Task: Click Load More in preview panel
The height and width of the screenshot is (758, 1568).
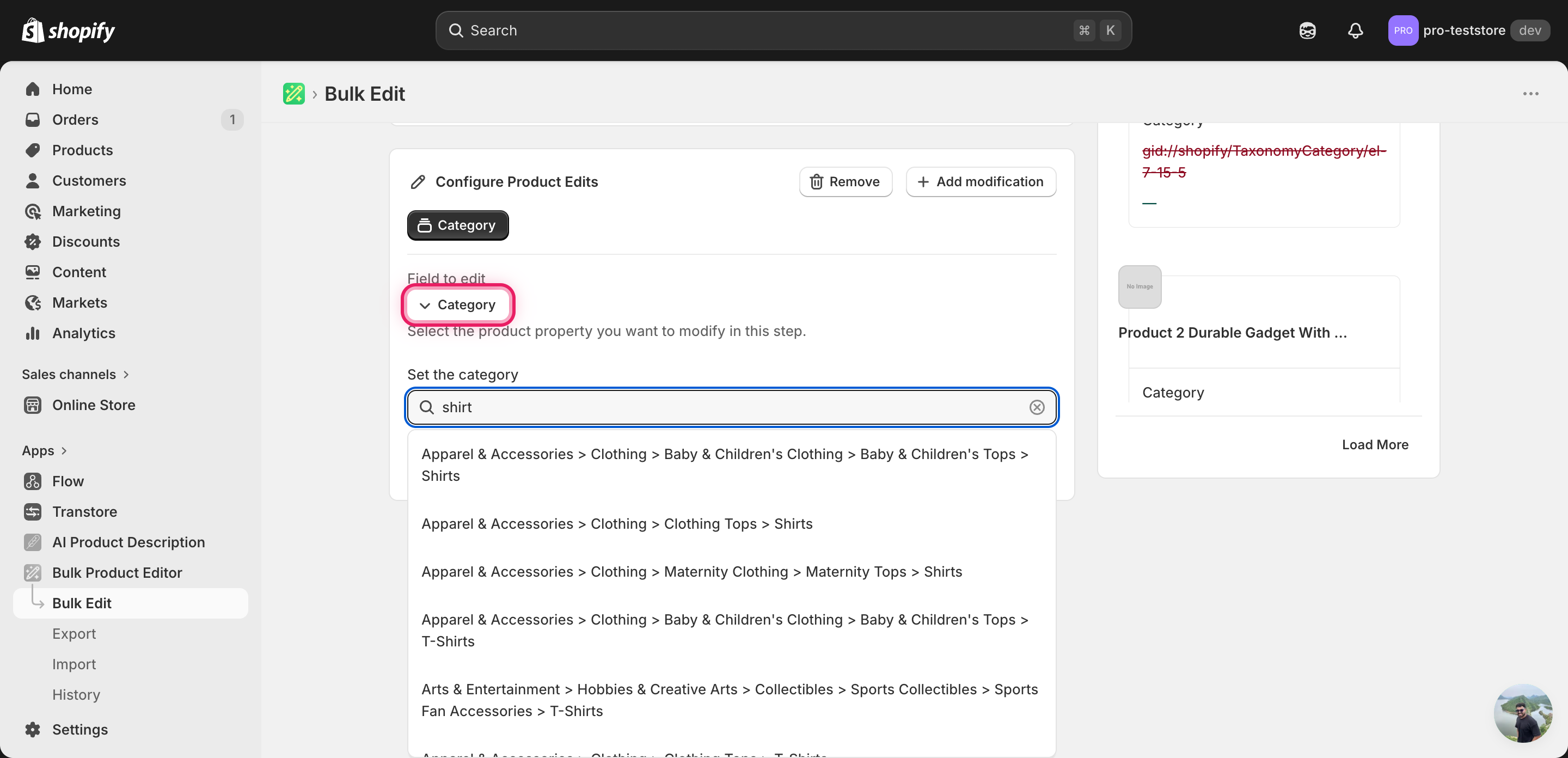Action: pyautogui.click(x=1374, y=444)
